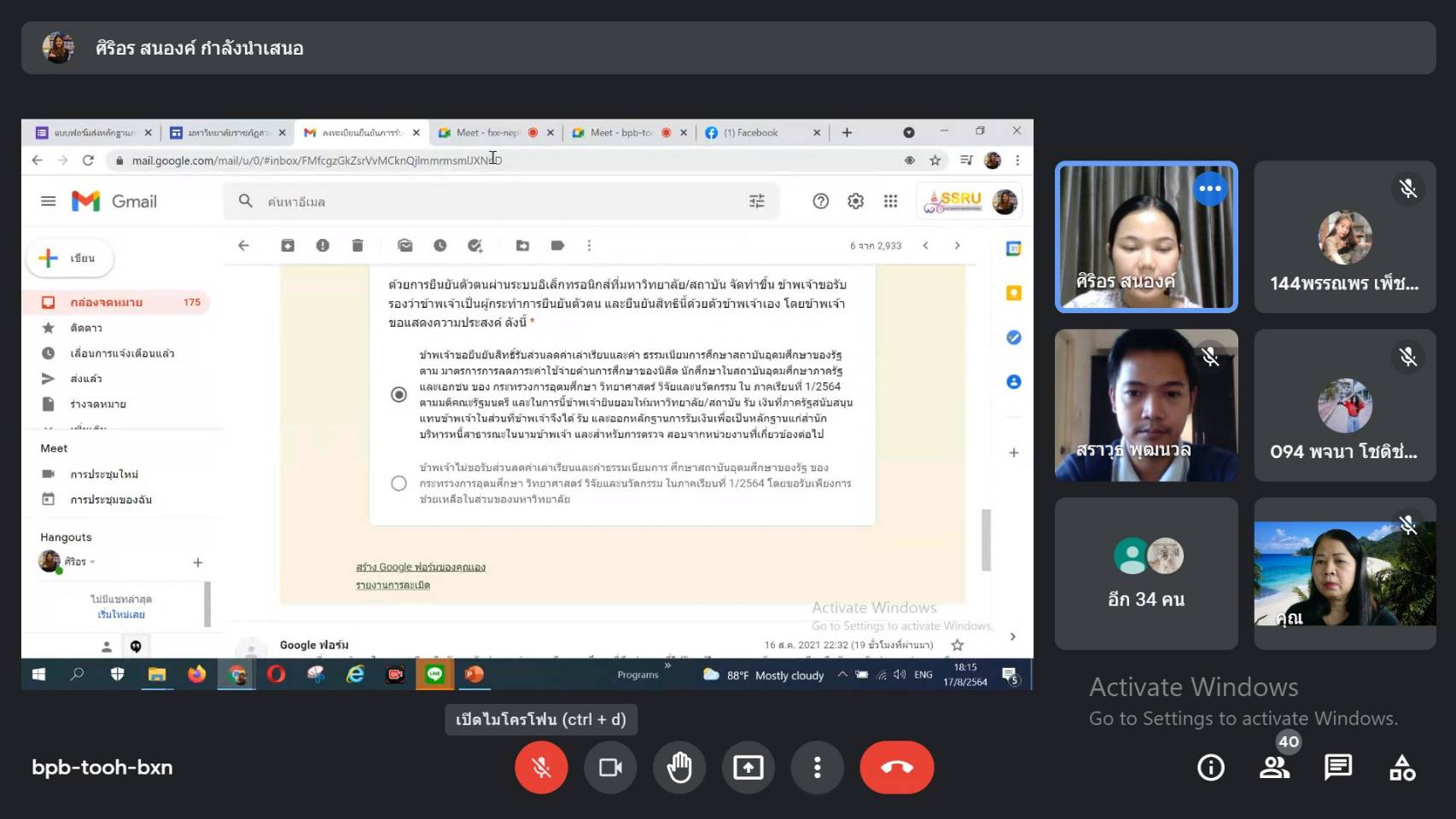Open the activities icon
The width and height of the screenshot is (1456, 819).
tap(1401, 768)
